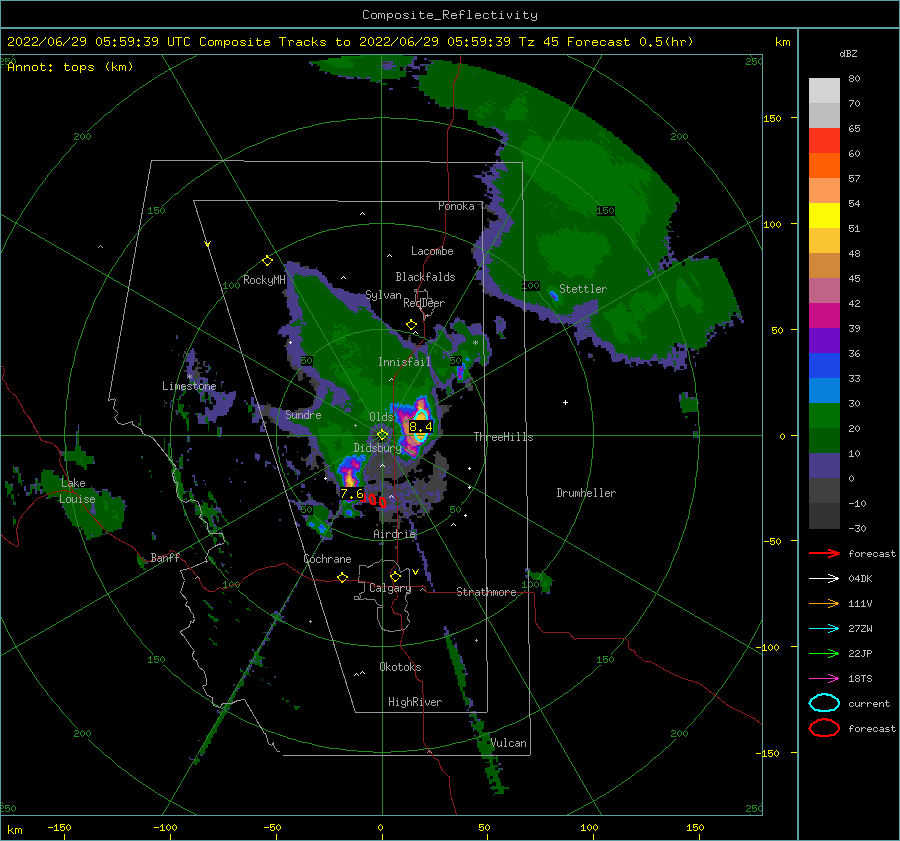This screenshot has width=900, height=841.
Task: Click the RockyMH label
Action: pos(264,280)
